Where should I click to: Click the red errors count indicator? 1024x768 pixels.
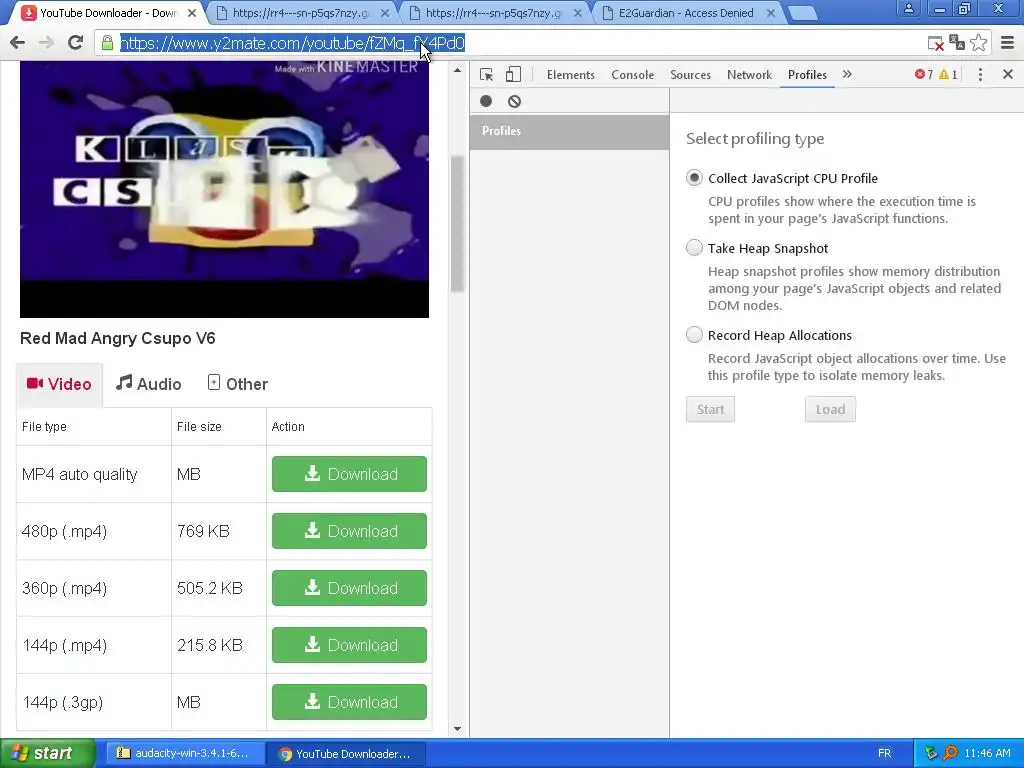click(x=923, y=74)
